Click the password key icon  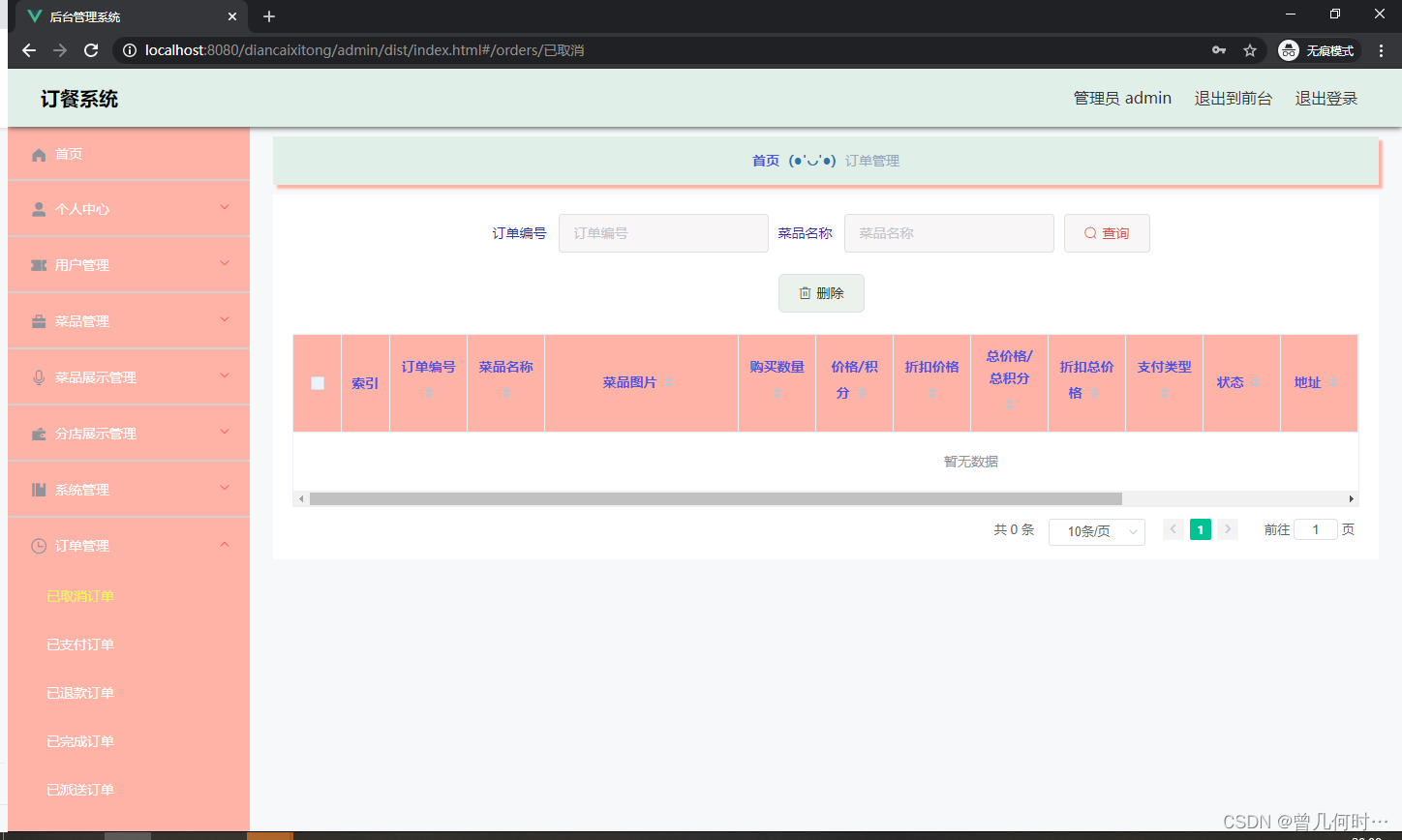click(x=1219, y=50)
